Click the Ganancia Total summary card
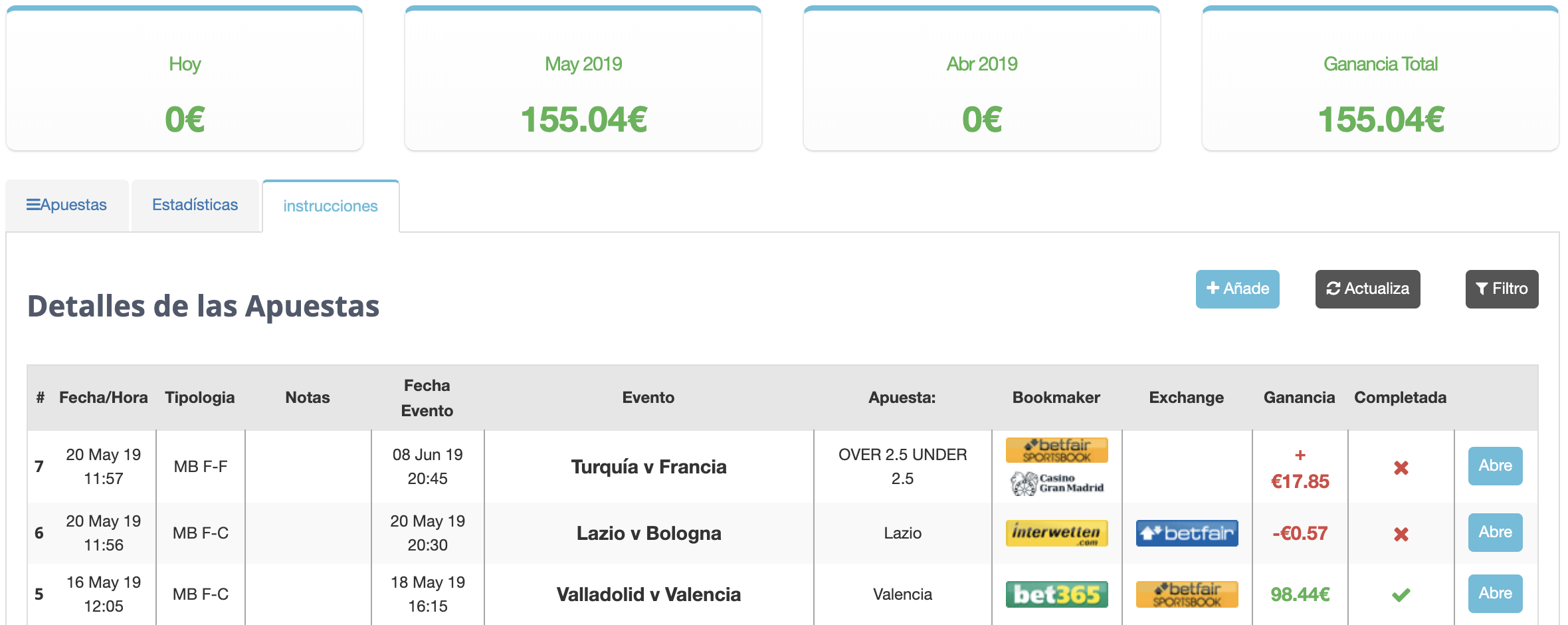 pyautogui.click(x=1381, y=78)
